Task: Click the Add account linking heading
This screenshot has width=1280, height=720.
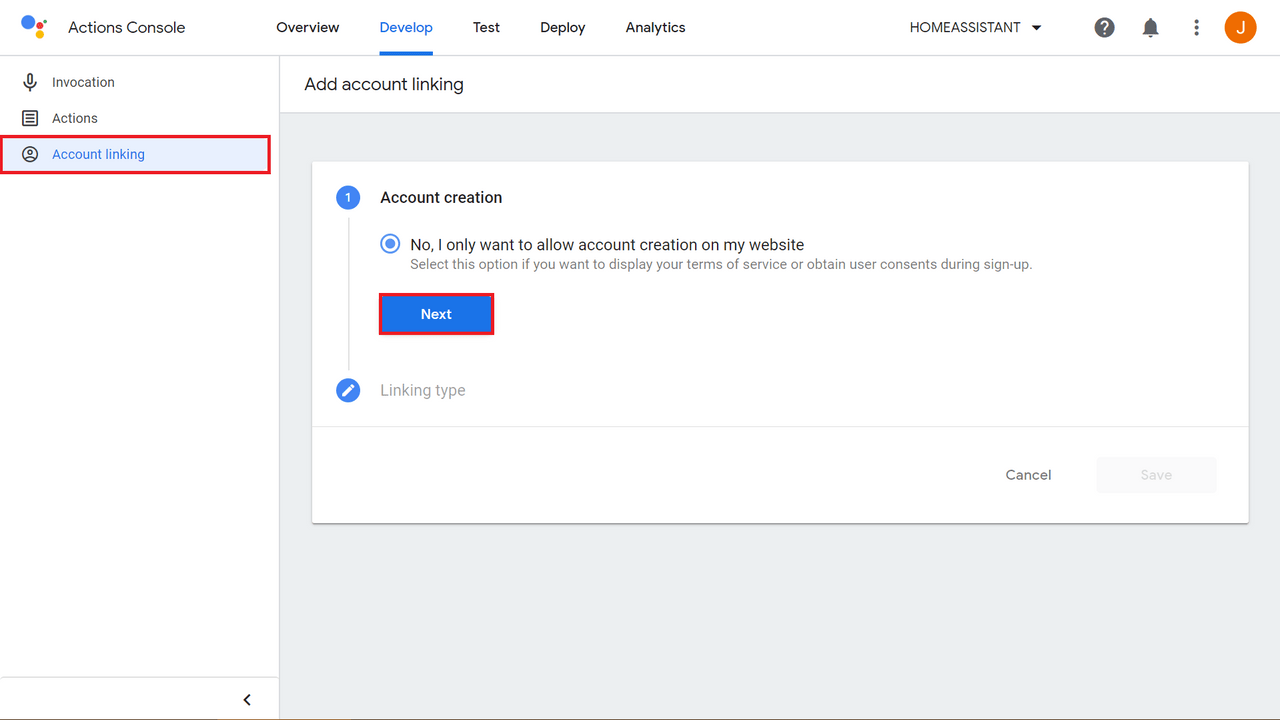Action: click(384, 84)
